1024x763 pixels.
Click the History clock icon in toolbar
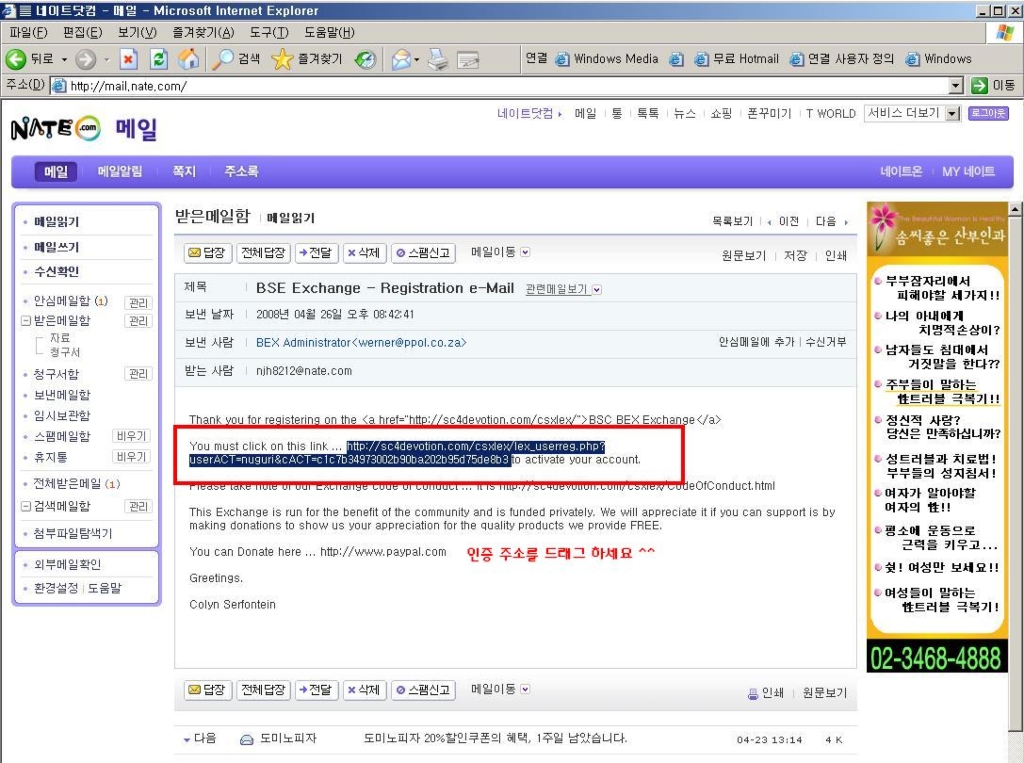tap(365, 59)
